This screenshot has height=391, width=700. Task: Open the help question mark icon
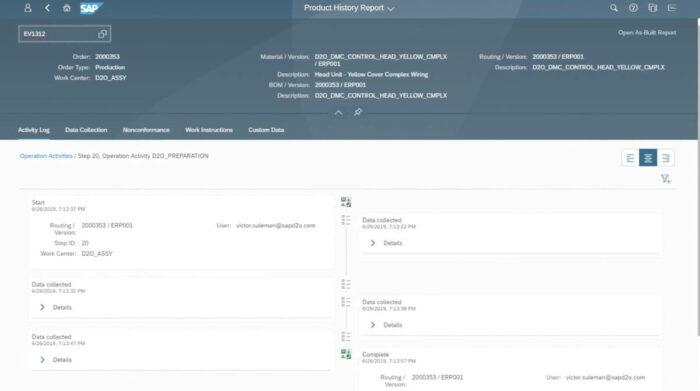tap(633, 8)
